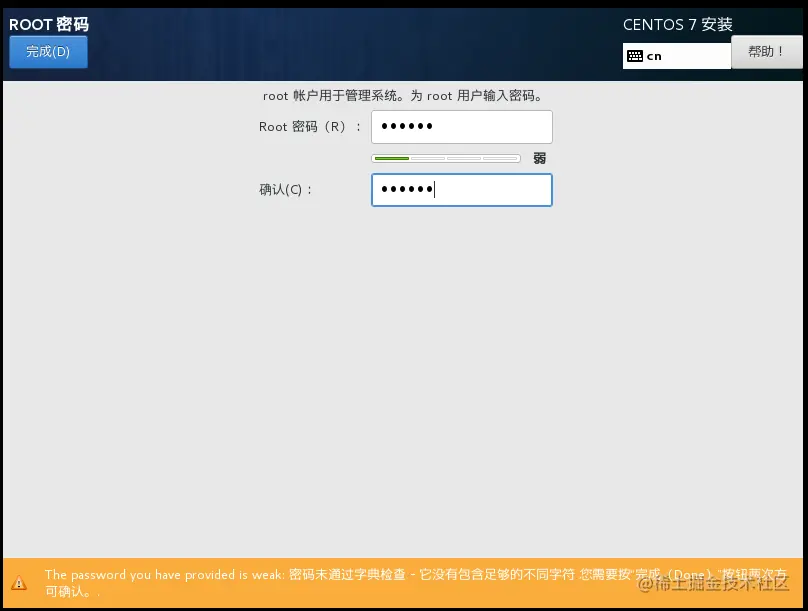Click the weak password warning message
This screenshot has height=611, width=808.
(x=416, y=583)
